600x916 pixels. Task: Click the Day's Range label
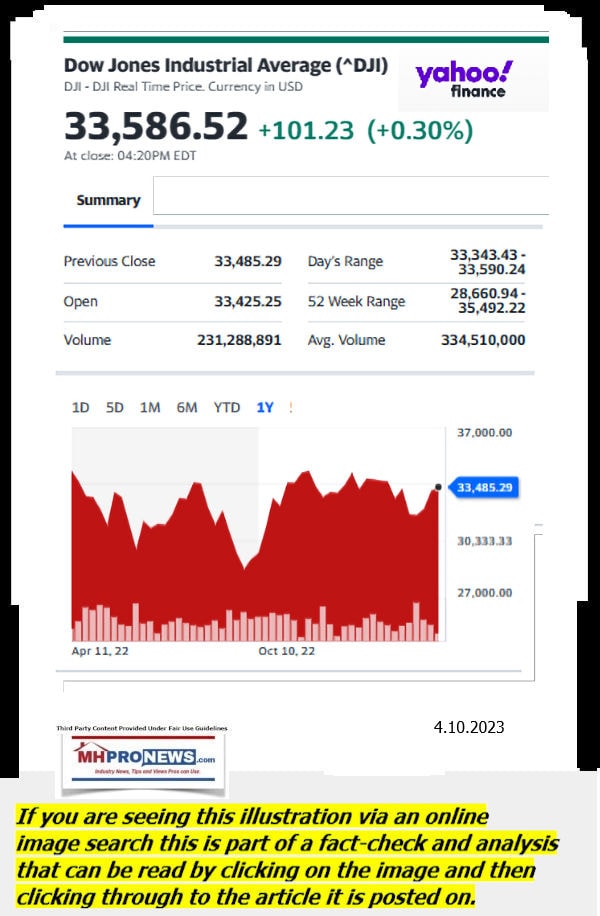[x=345, y=261]
